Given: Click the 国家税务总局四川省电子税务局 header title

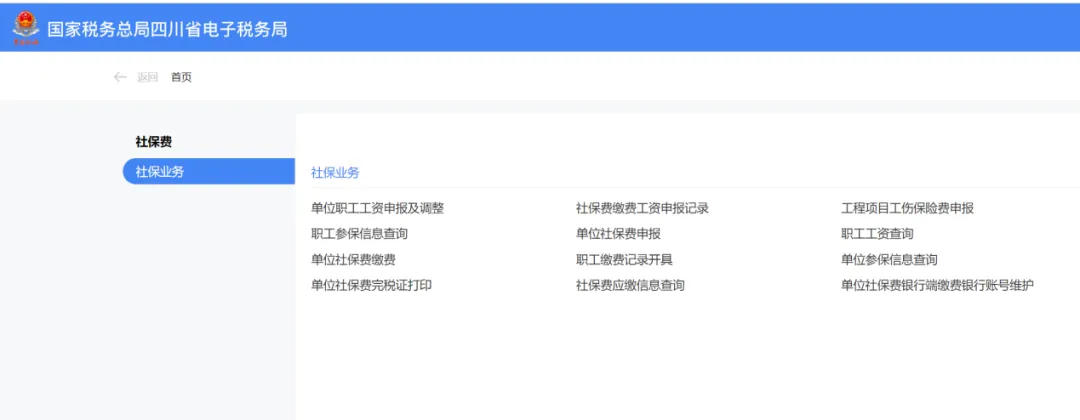Looking at the screenshot, I should 167,29.
